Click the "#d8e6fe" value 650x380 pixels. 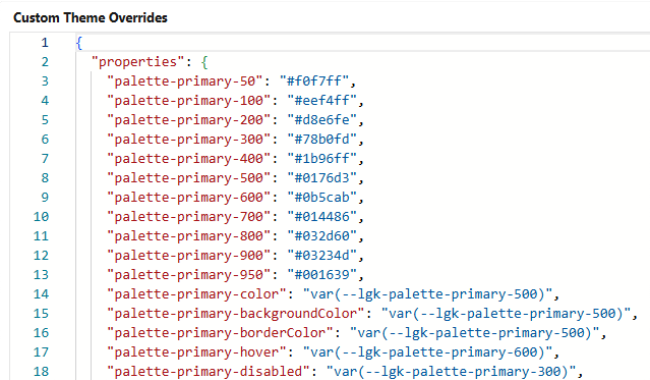pyautogui.click(x=322, y=120)
